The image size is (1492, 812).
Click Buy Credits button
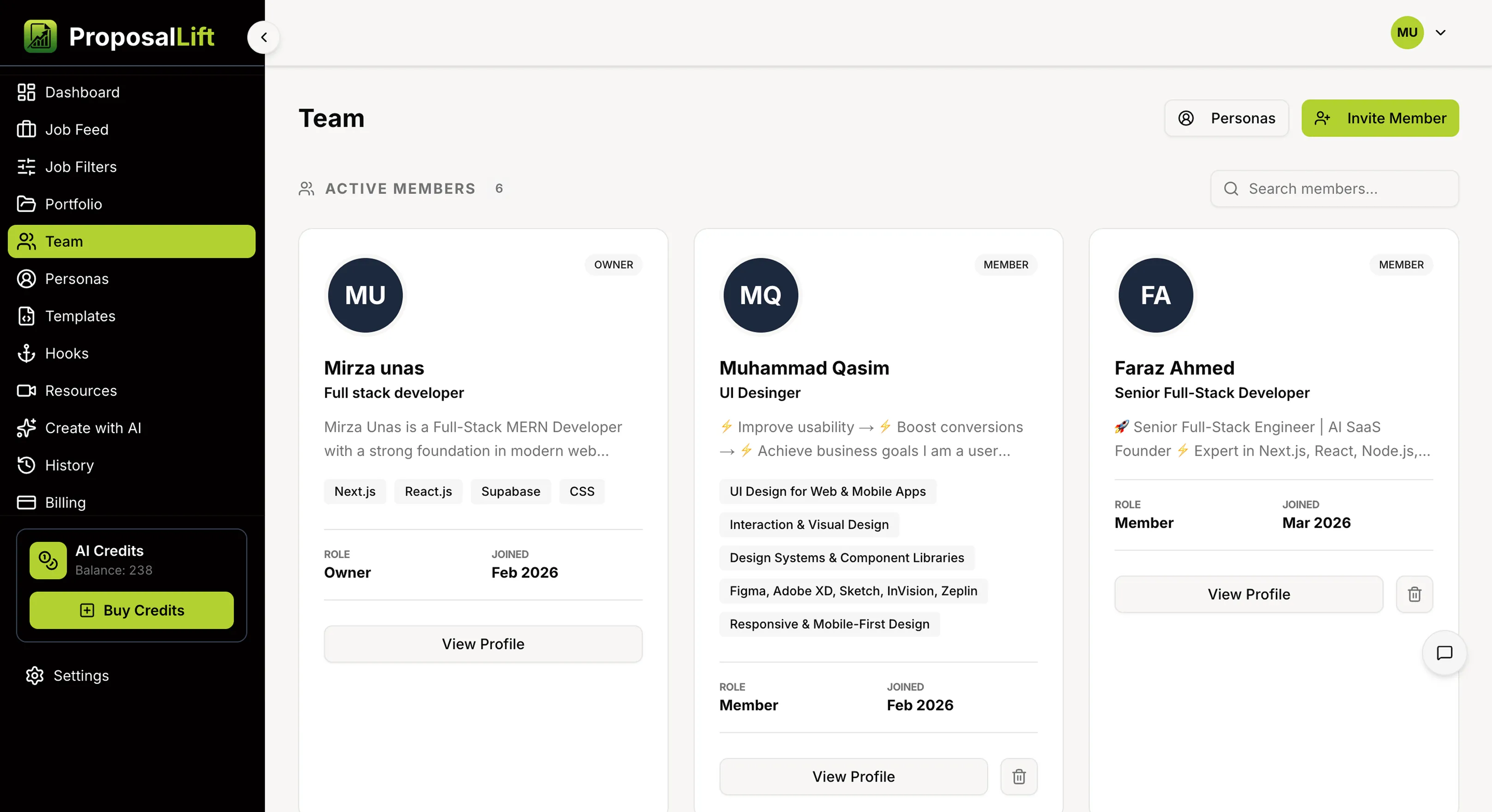pos(132,610)
